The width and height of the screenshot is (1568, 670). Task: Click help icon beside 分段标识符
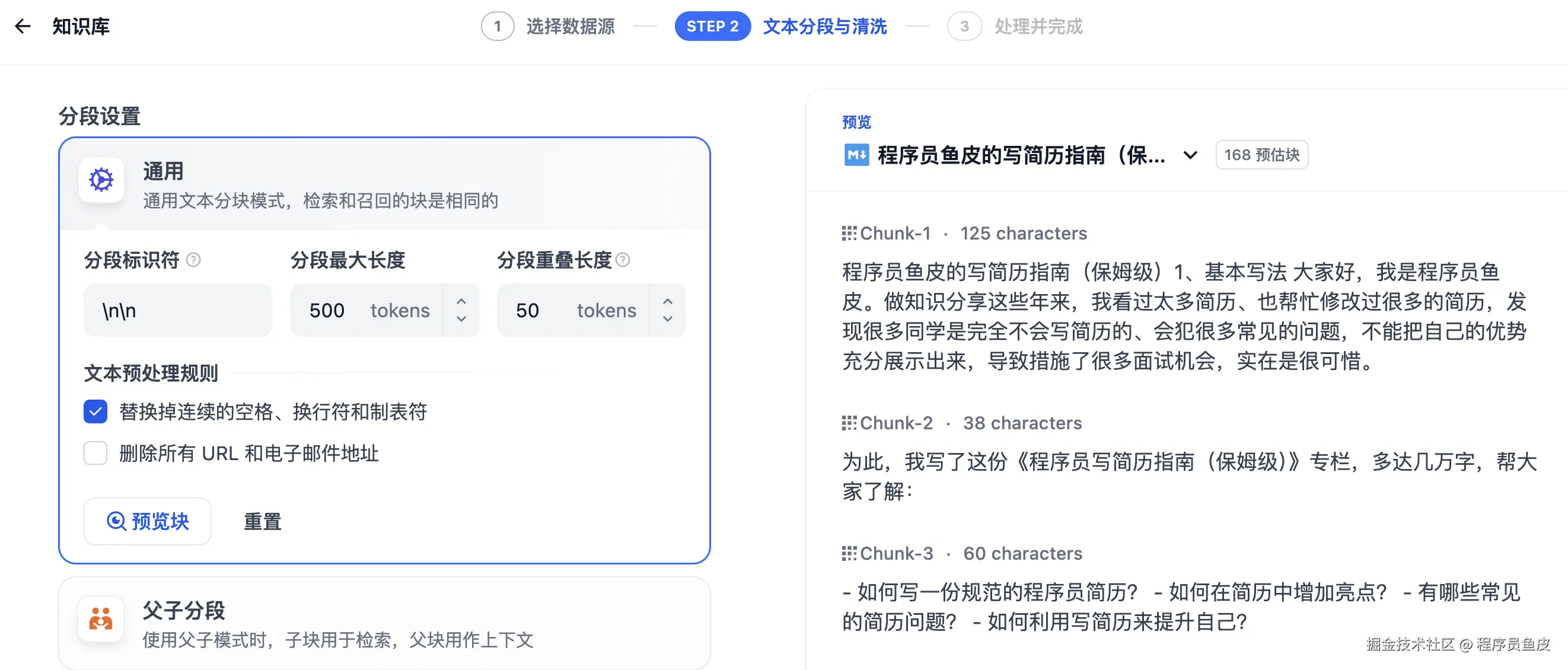coord(193,260)
